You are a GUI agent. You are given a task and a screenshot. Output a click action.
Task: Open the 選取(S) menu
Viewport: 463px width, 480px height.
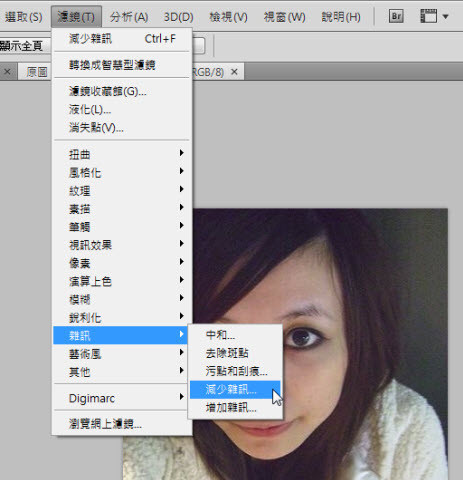coord(23,17)
